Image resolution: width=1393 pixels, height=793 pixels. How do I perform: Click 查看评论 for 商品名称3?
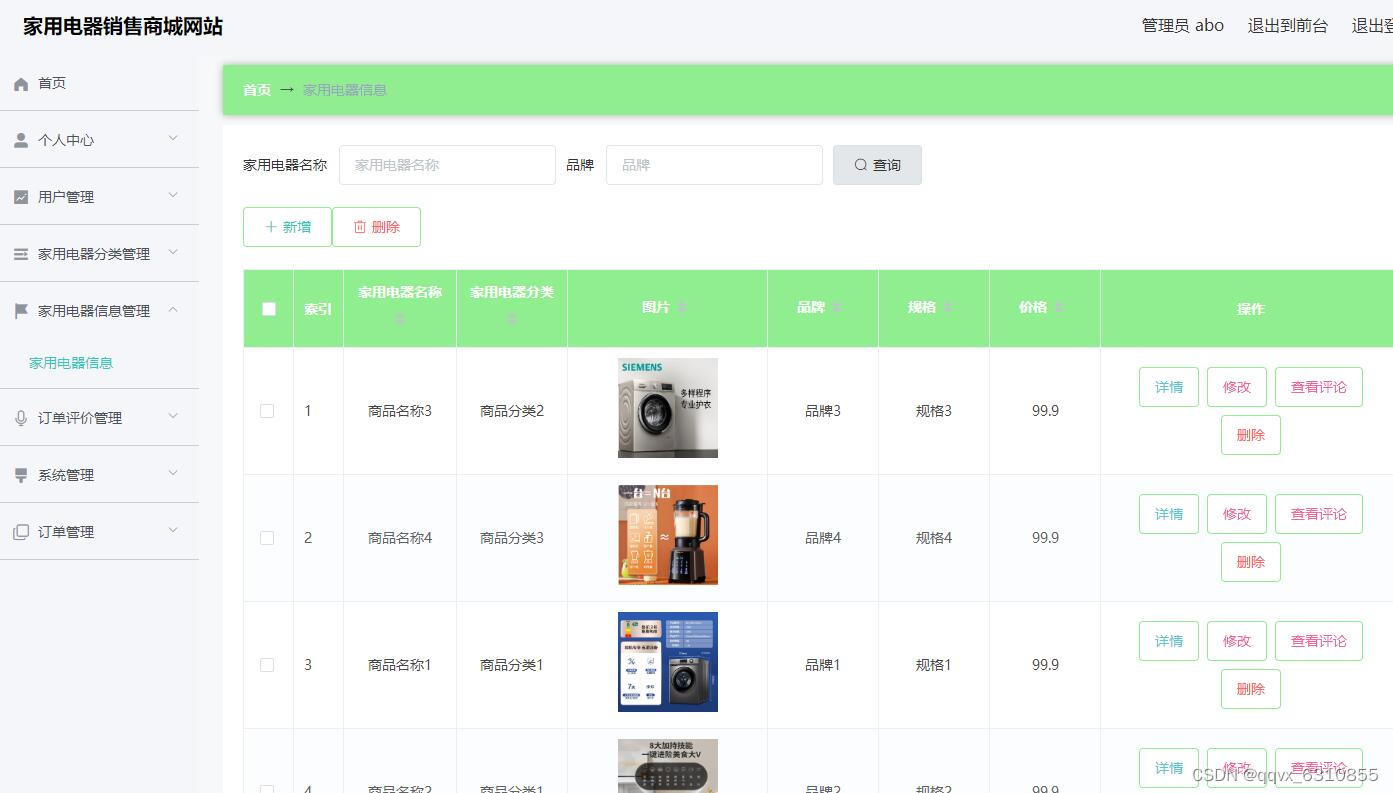tap(1319, 387)
